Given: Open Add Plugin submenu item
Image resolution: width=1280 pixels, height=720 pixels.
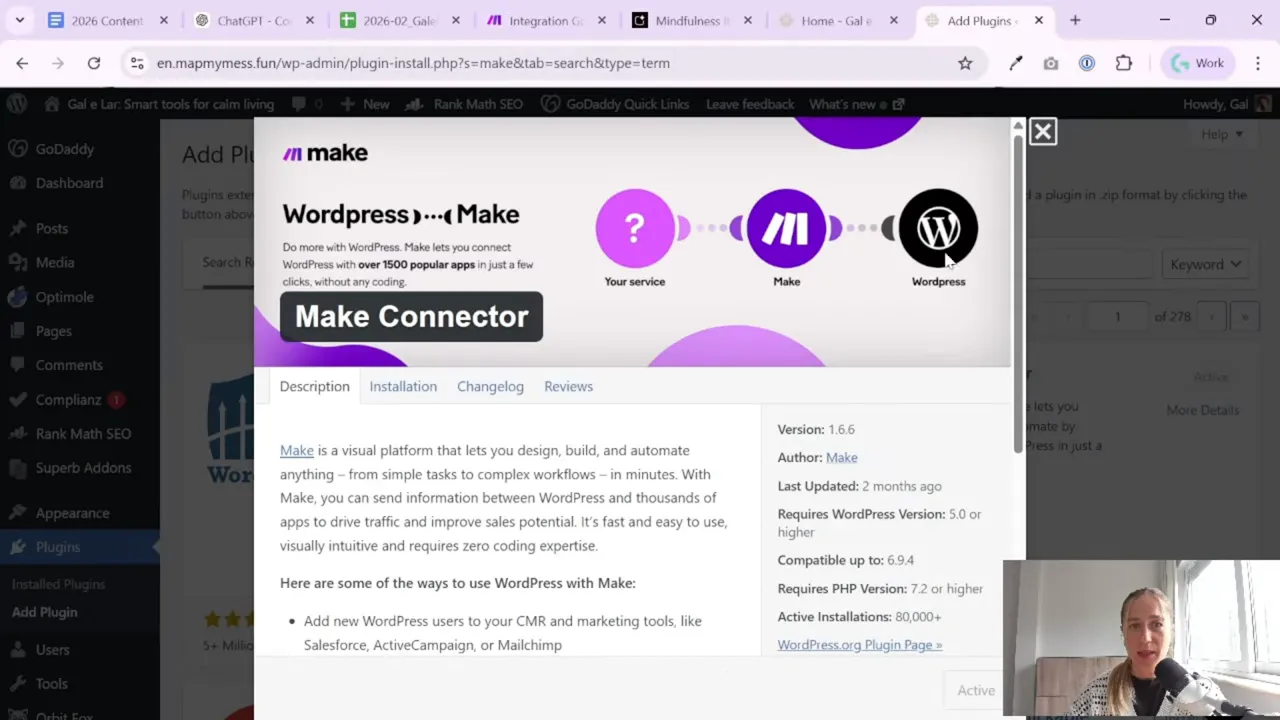Looking at the screenshot, I should pyautogui.click(x=44, y=612).
